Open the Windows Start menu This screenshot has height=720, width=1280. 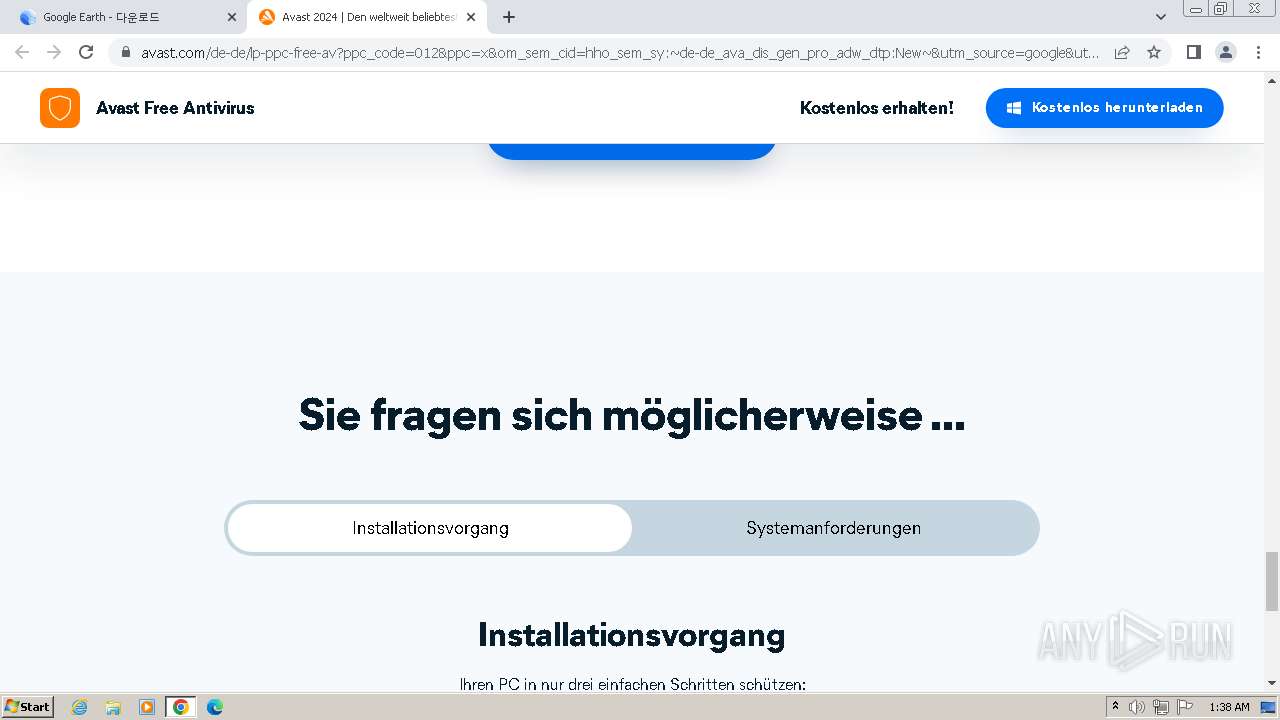(27, 707)
